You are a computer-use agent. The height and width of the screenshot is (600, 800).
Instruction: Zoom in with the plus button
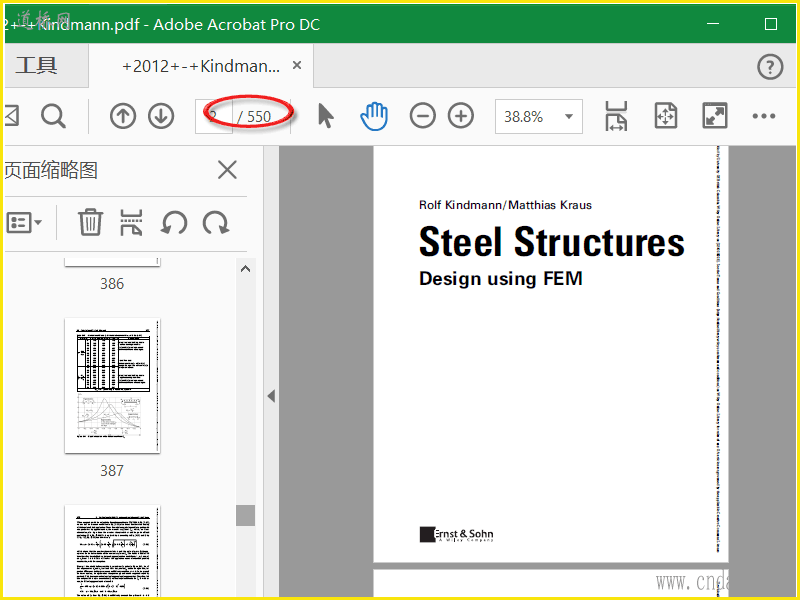(461, 116)
